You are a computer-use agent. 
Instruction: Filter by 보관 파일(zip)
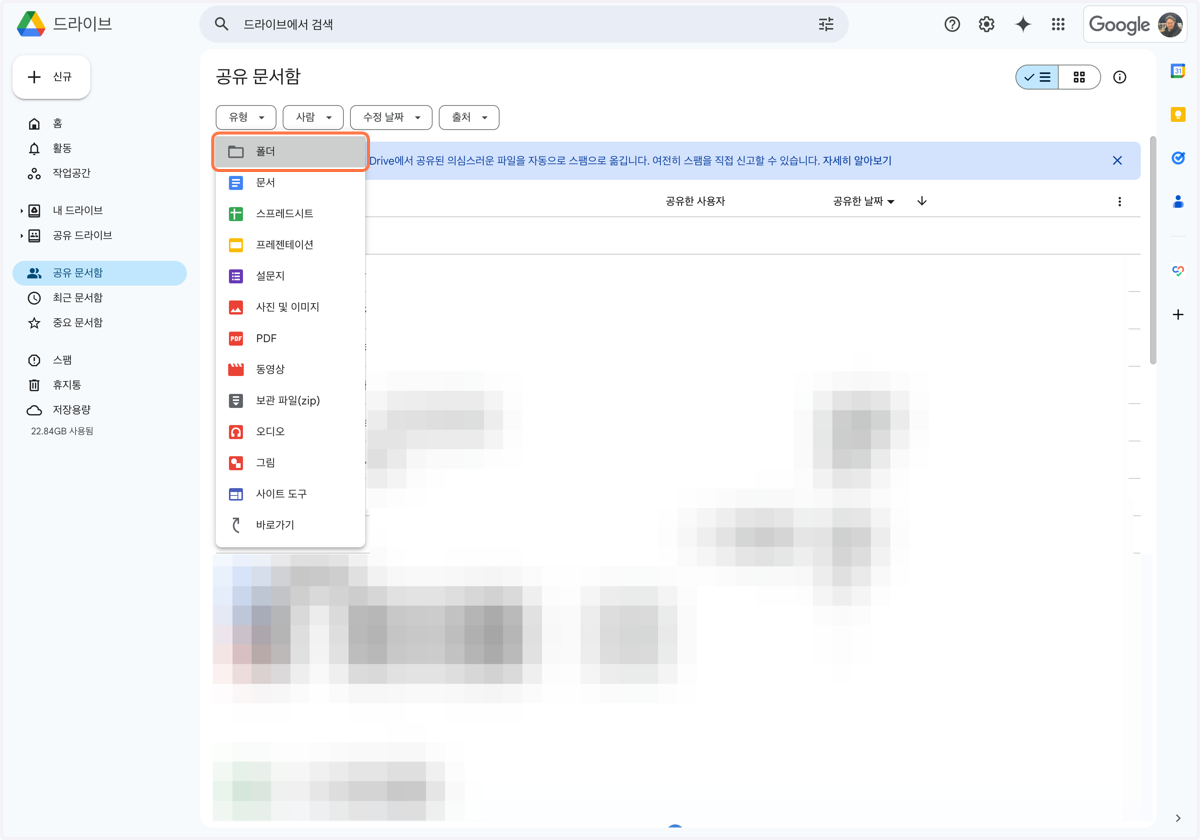tap(290, 400)
